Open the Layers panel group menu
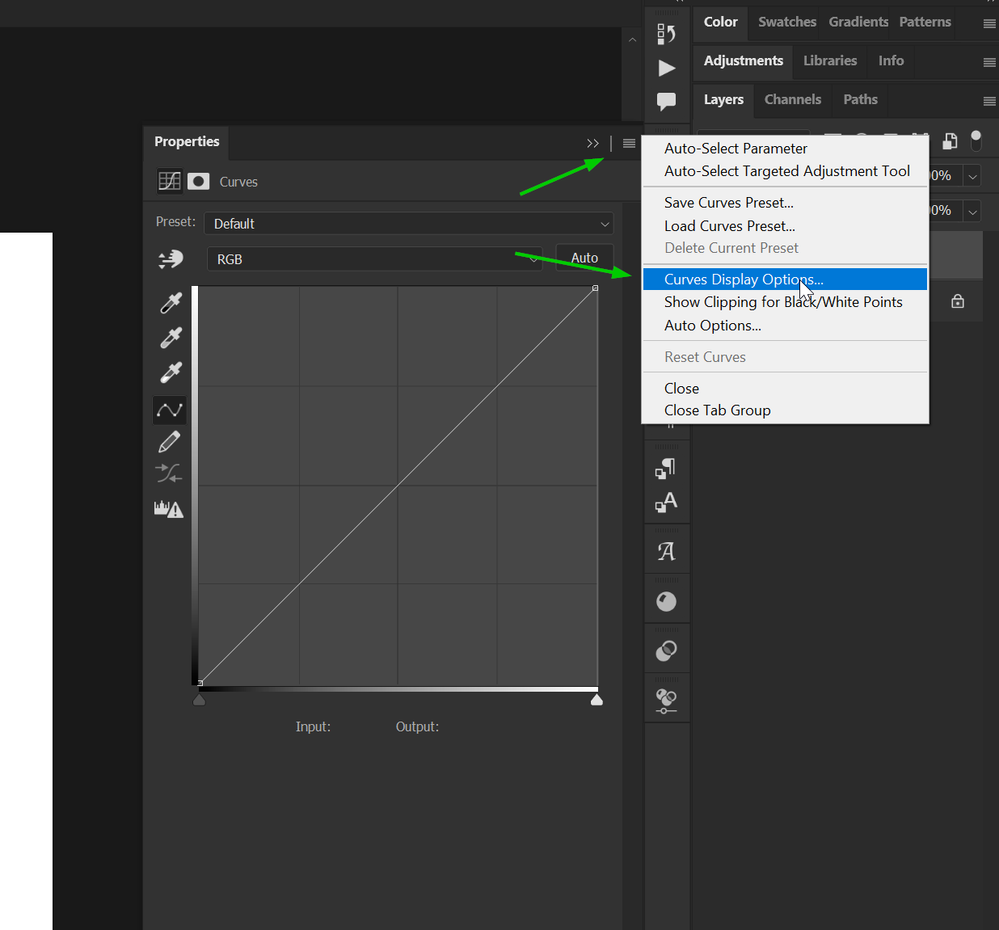999x930 pixels. tap(989, 101)
